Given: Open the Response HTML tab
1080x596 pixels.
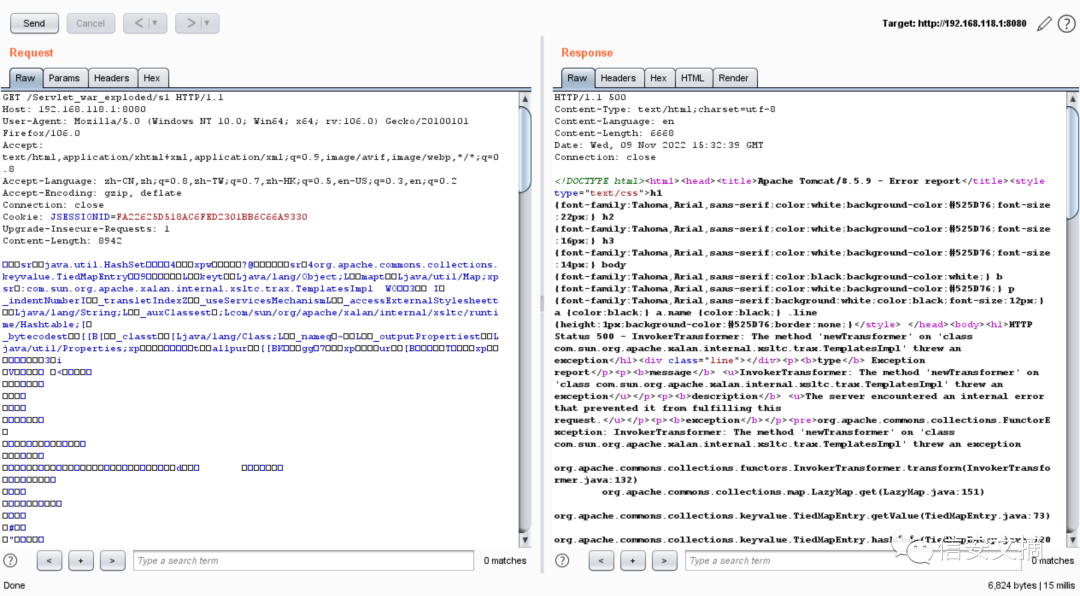Looking at the screenshot, I should point(692,78).
